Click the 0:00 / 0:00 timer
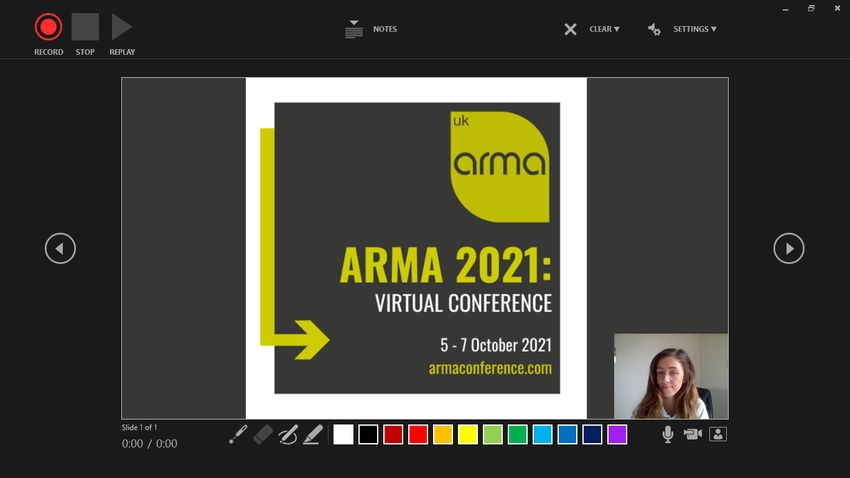 [149, 444]
